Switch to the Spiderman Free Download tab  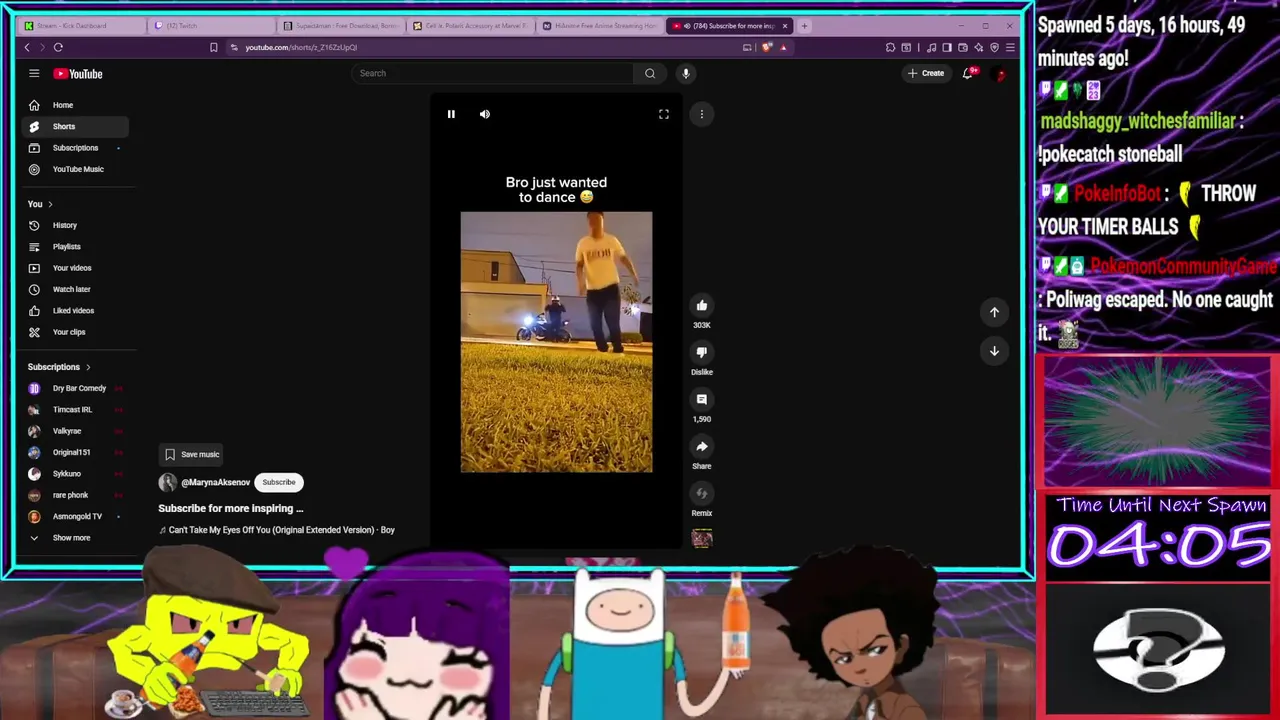340,26
